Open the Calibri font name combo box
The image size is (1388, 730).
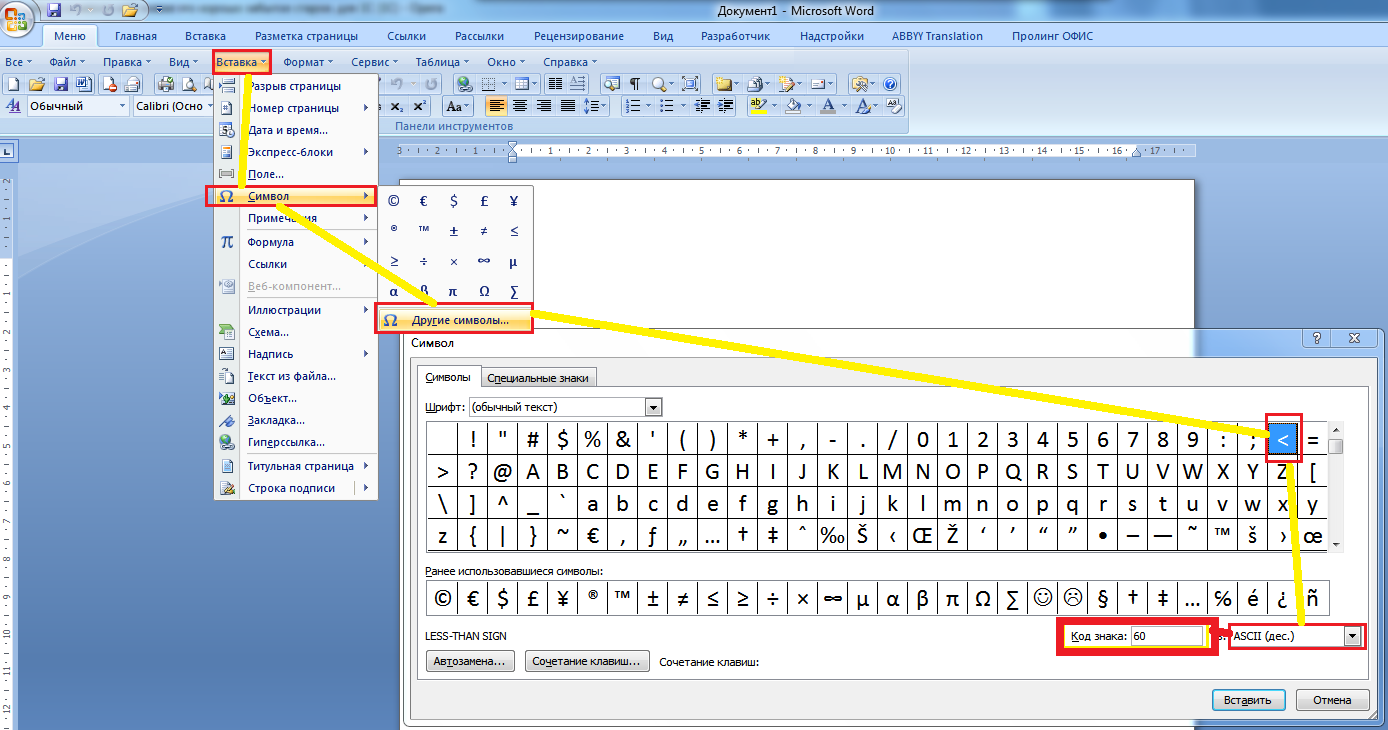point(176,106)
